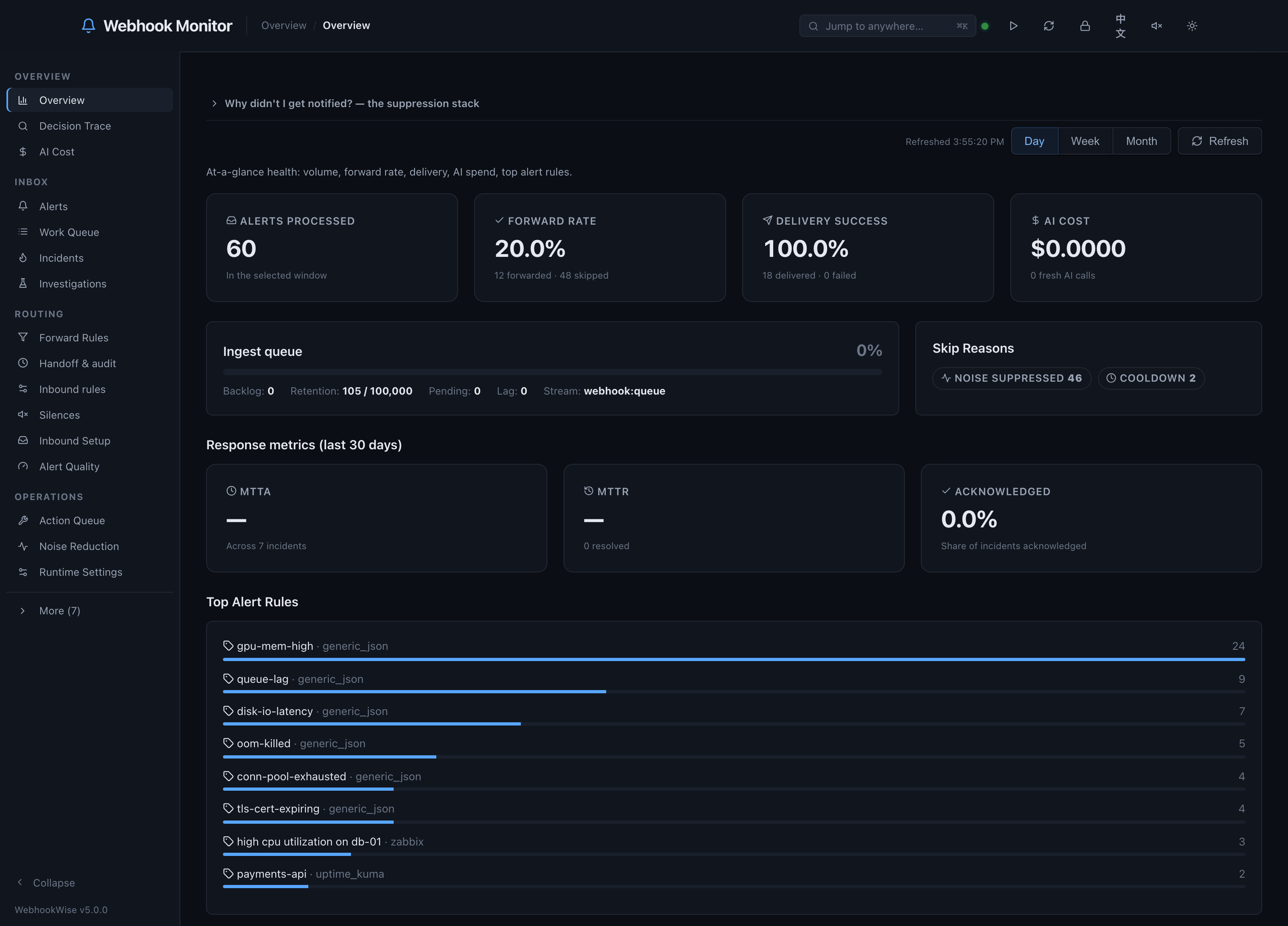
Task: Click 'high cpu utilization on db-01' rule
Action: pyautogui.click(x=309, y=841)
